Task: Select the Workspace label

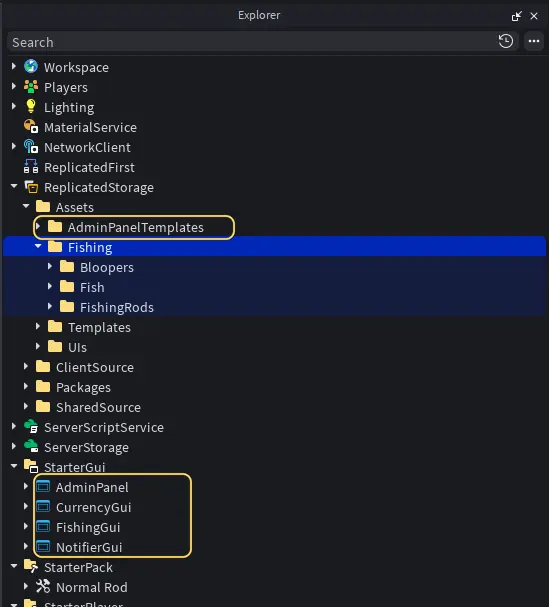Action: coord(76,67)
